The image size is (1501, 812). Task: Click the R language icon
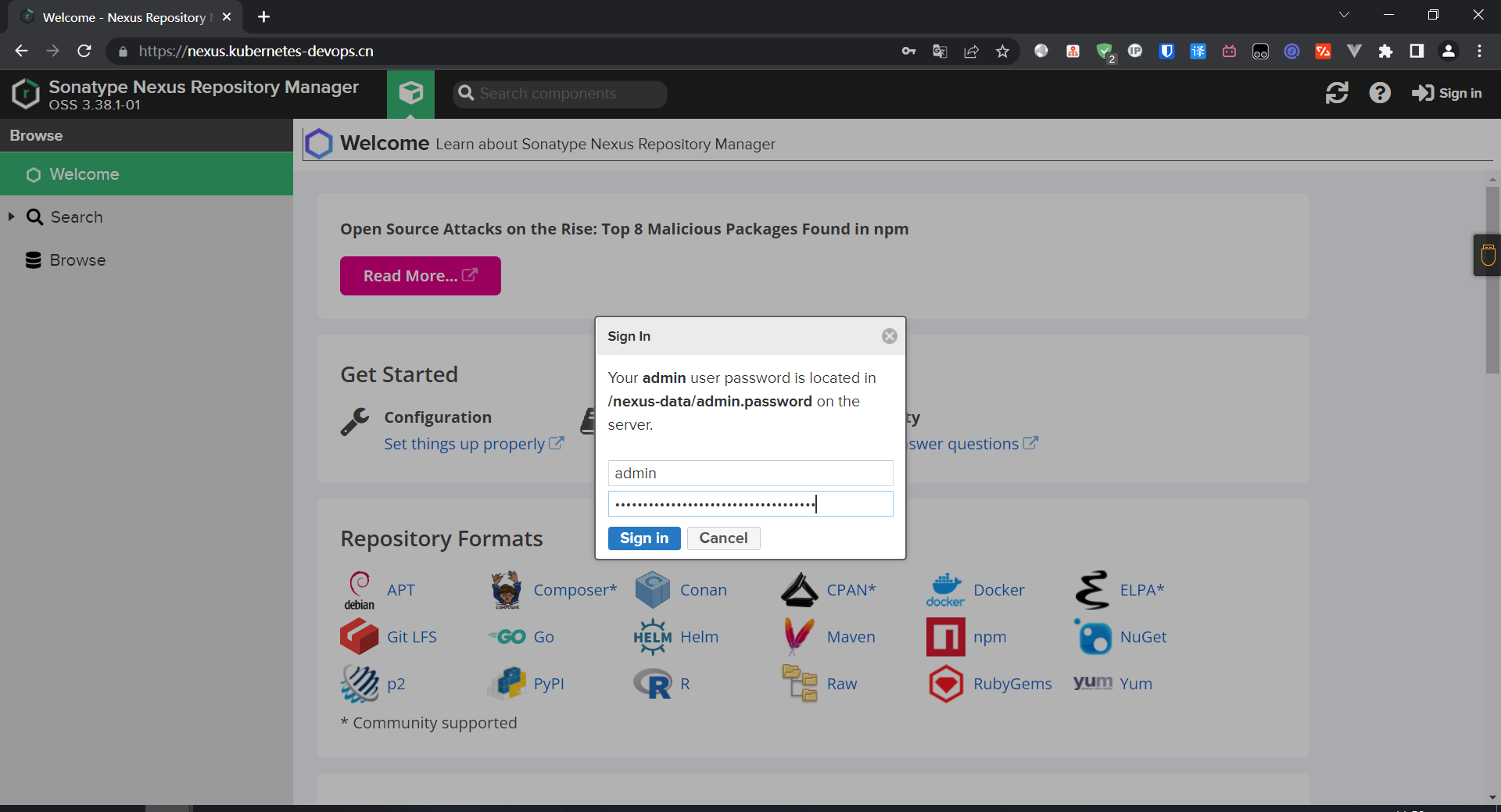pos(653,684)
